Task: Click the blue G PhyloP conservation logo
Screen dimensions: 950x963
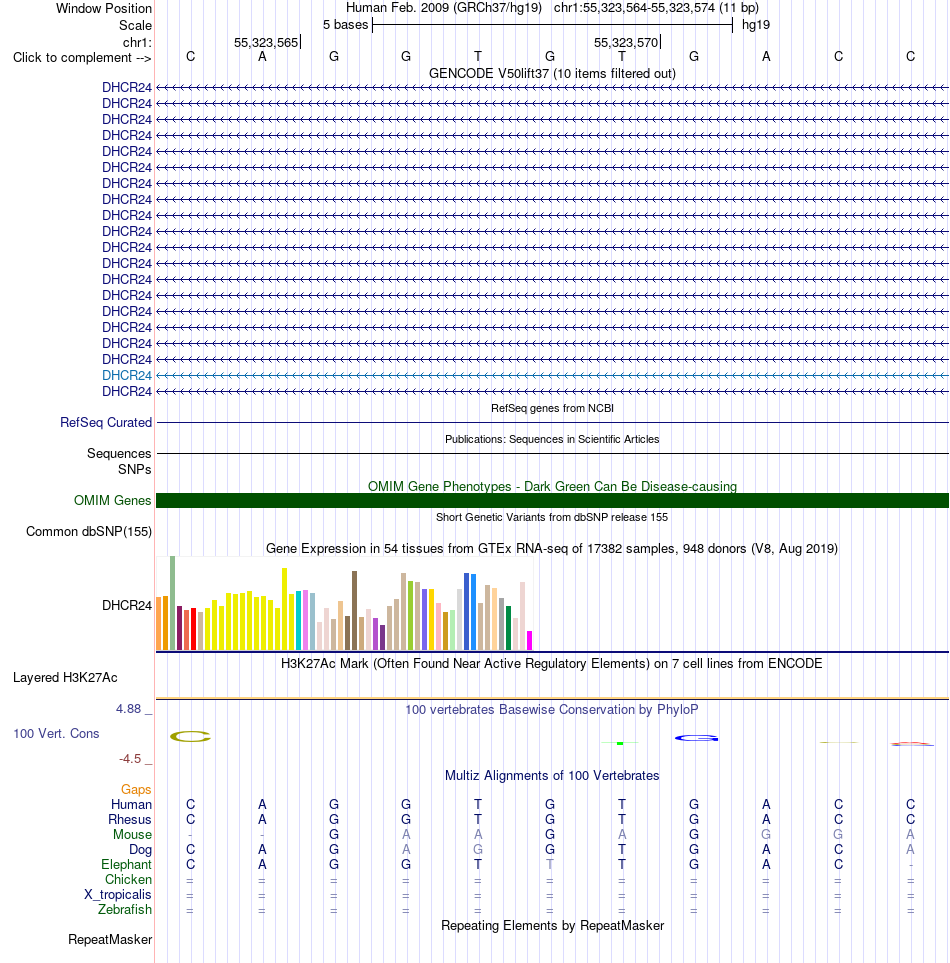Action: [x=696, y=738]
